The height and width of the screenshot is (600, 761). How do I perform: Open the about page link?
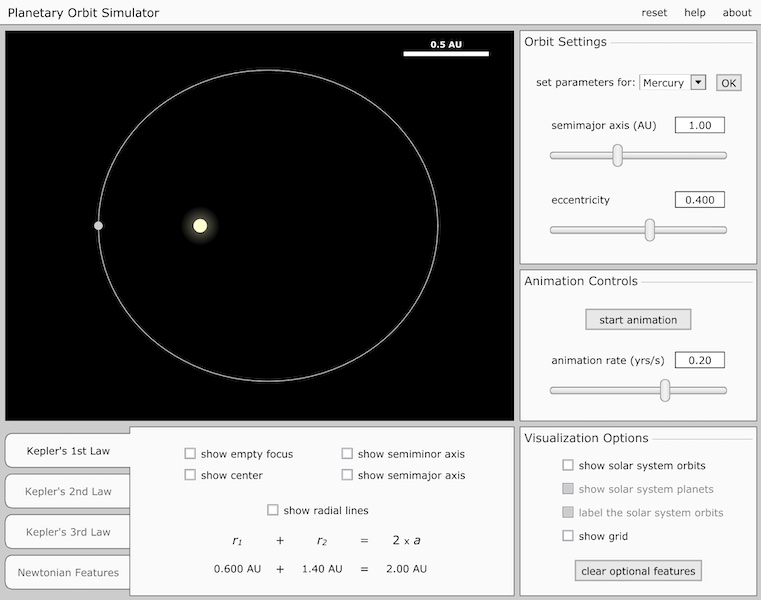736,13
